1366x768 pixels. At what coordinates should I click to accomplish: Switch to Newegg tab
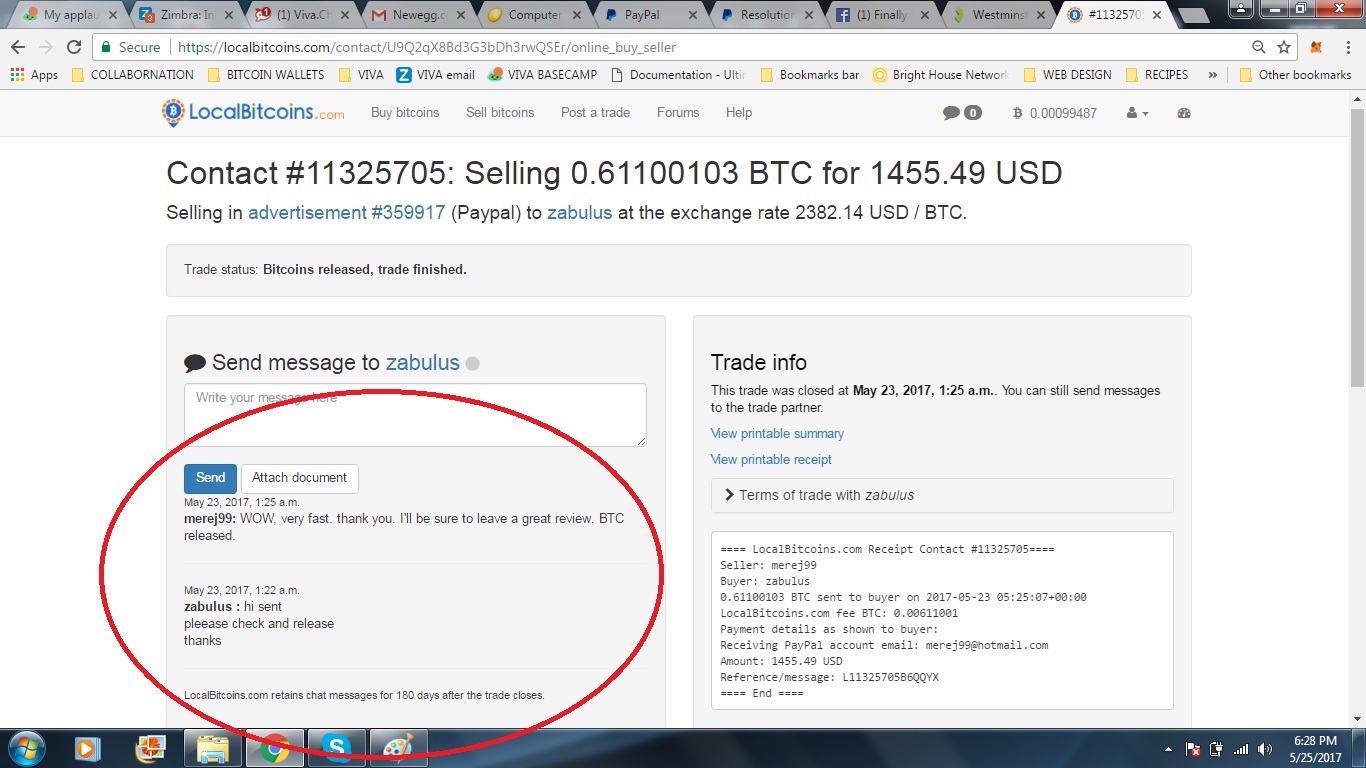[417, 15]
